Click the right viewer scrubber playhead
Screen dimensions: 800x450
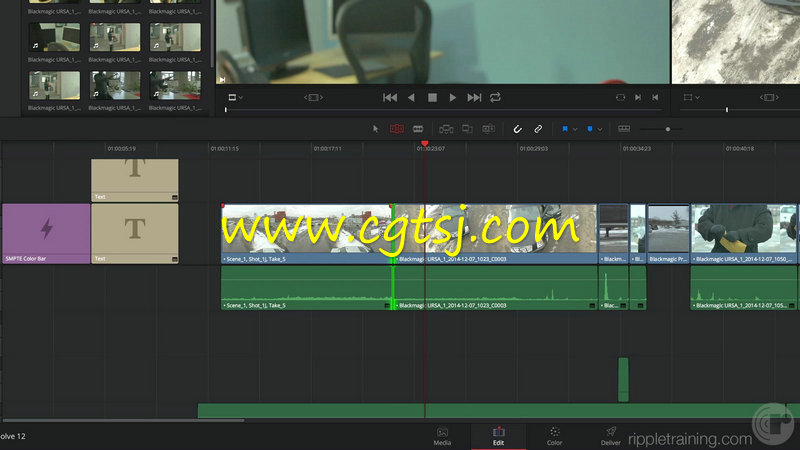click(727, 110)
